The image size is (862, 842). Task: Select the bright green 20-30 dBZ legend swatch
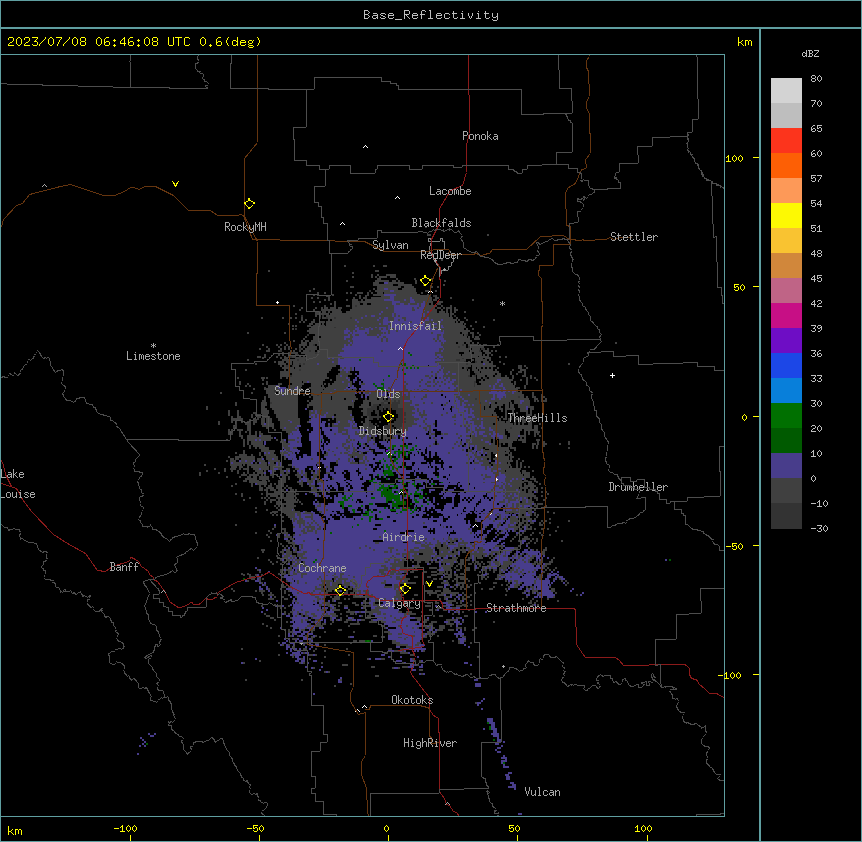(x=786, y=416)
